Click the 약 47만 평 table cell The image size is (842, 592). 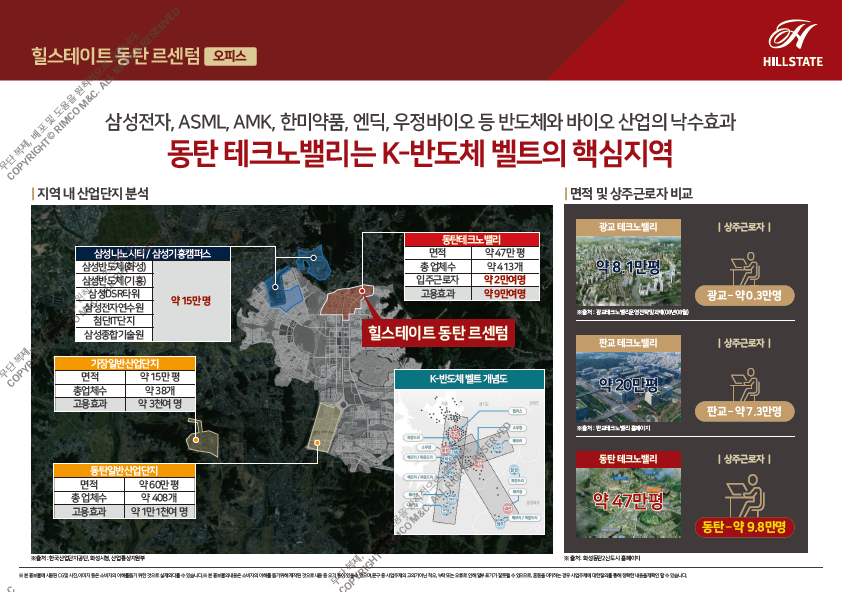(505, 253)
